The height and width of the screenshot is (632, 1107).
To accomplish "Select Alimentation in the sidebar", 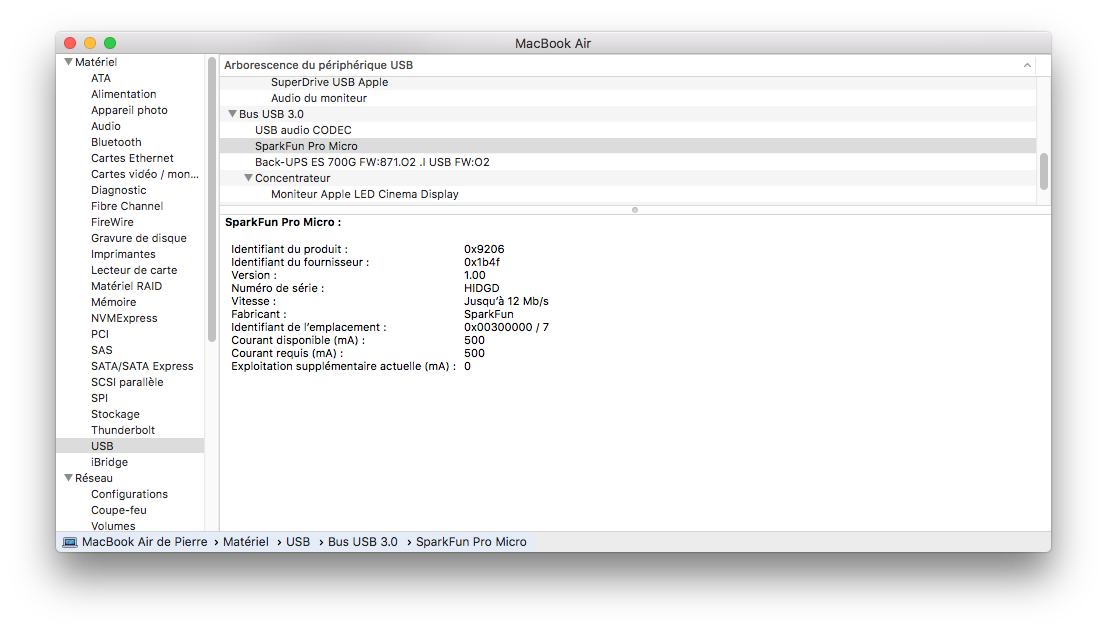I will pyautogui.click(x=124, y=94).
